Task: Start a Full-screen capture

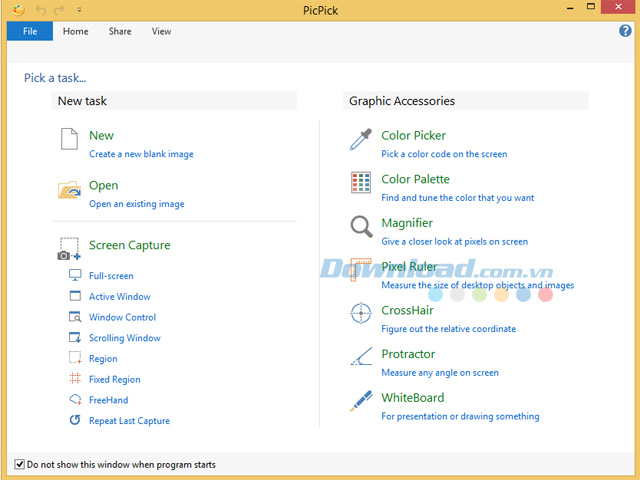Action: coord(110,276)
